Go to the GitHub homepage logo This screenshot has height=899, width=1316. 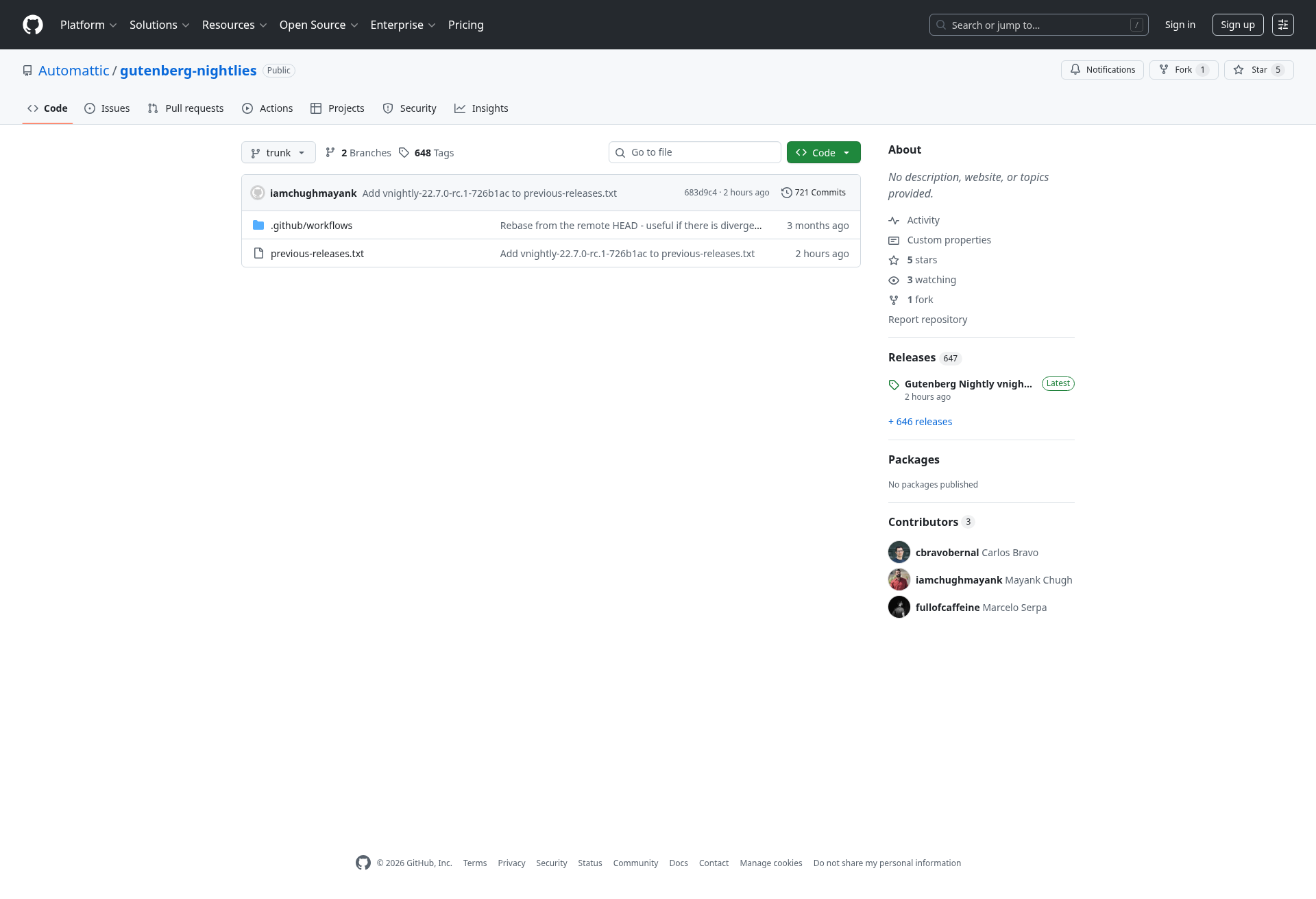(33, 25)
